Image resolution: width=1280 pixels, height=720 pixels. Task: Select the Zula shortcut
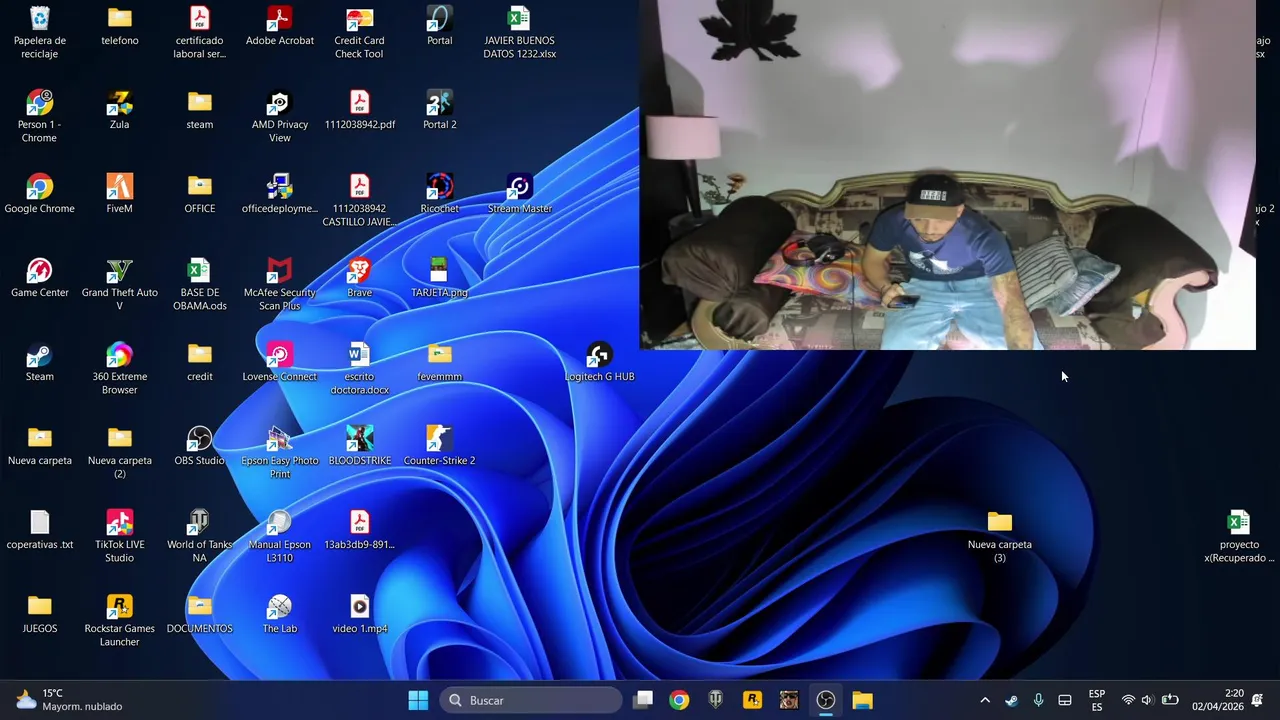pyautogui.click(x=120, y=110)
